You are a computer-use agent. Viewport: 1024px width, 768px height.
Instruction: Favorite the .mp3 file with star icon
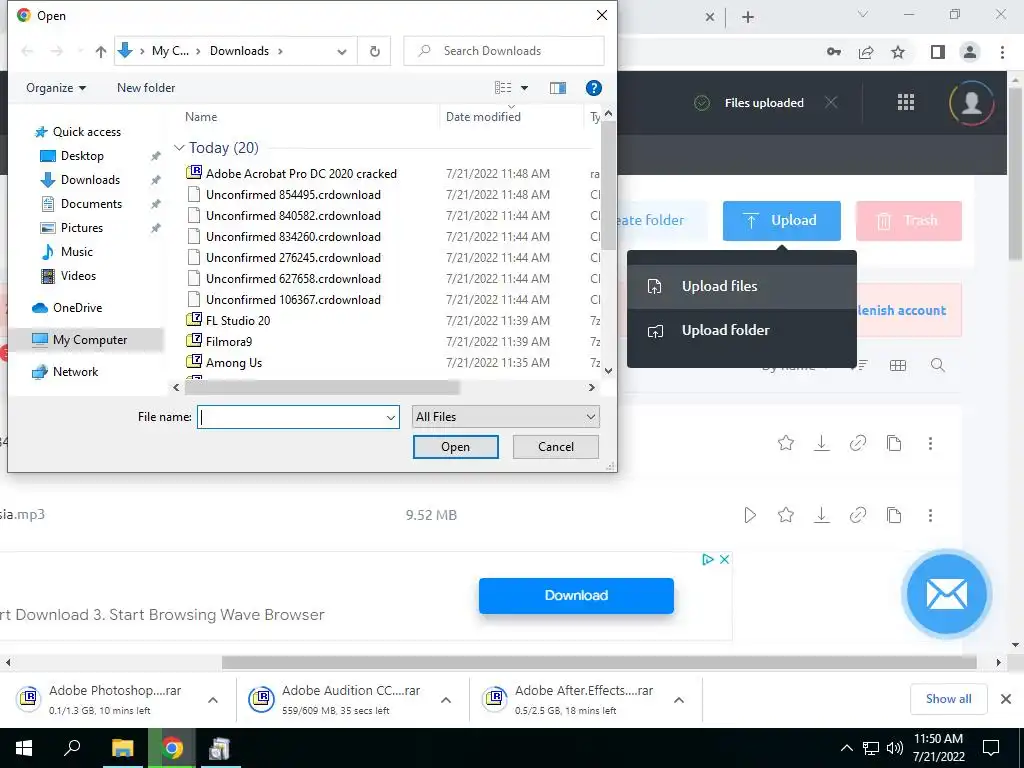786,515
